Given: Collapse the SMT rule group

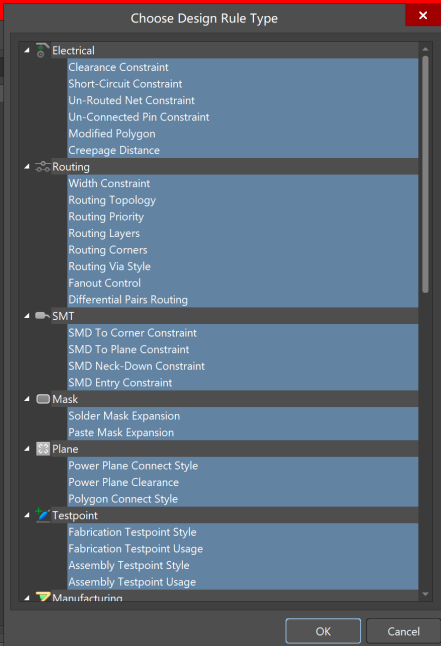Looking at the screenshot, I should [x=27, y=316].
